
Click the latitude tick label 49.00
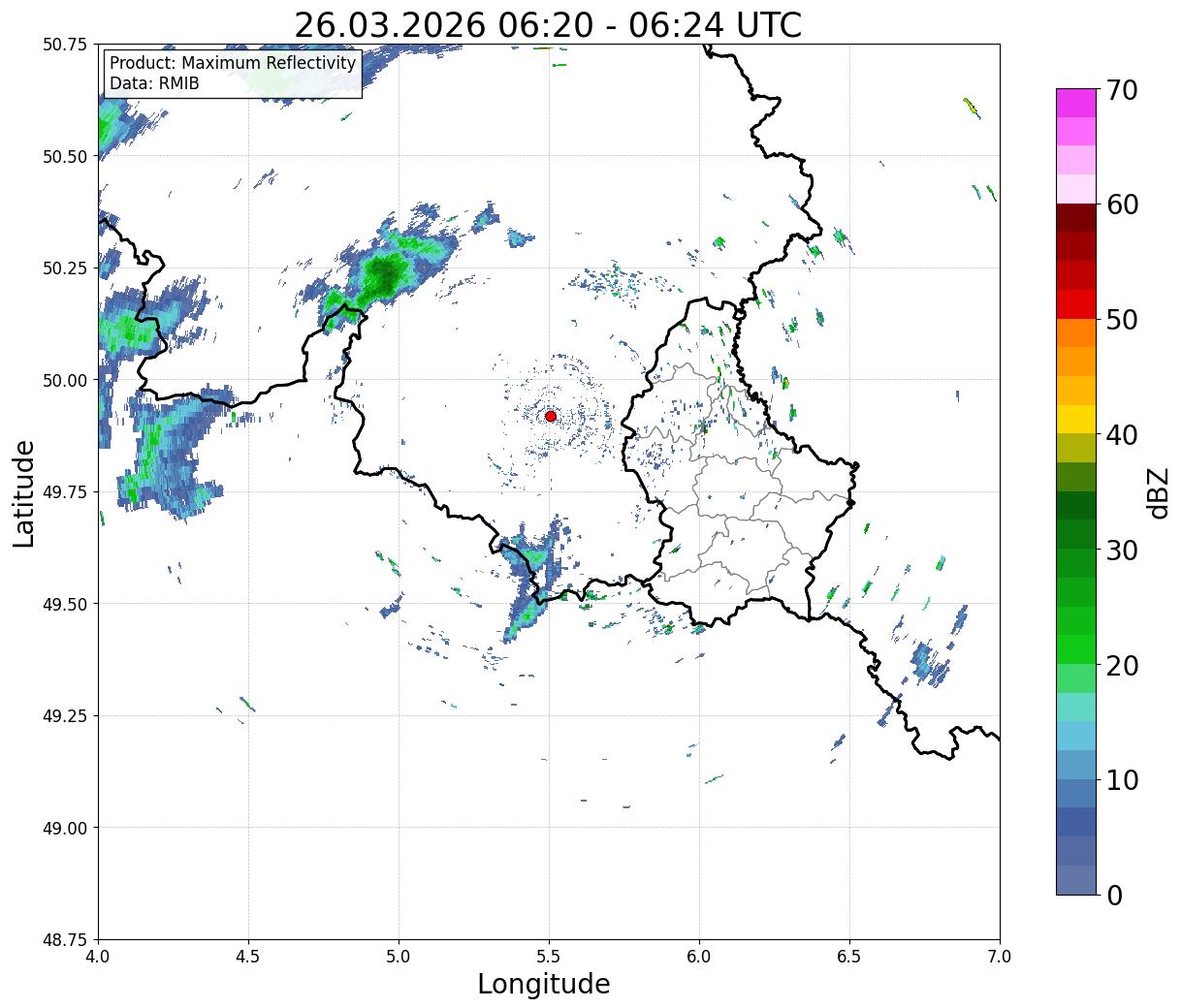tap(65, 828)
